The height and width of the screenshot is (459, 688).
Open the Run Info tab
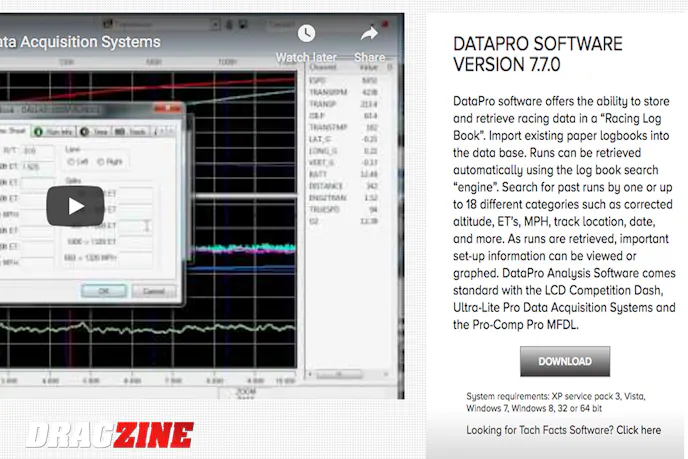(55, 131)
